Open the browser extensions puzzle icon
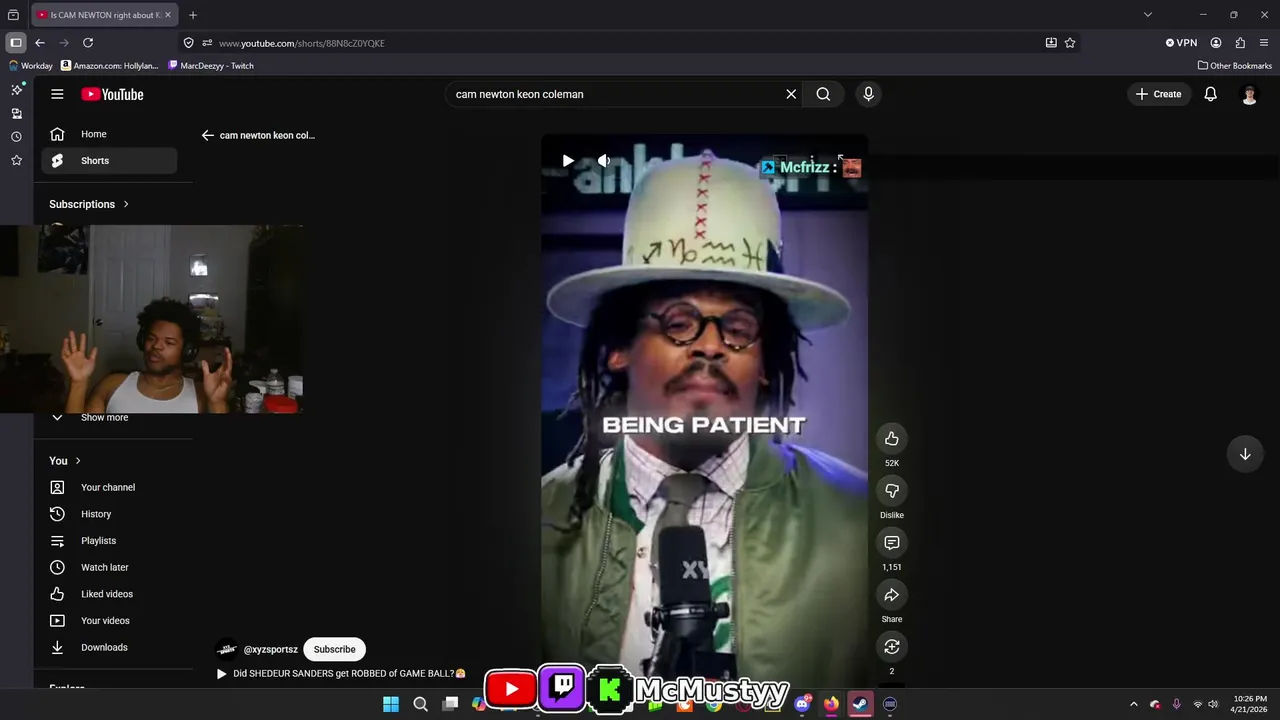Viewport: 1280px width, 720px height. [1240, 43]
